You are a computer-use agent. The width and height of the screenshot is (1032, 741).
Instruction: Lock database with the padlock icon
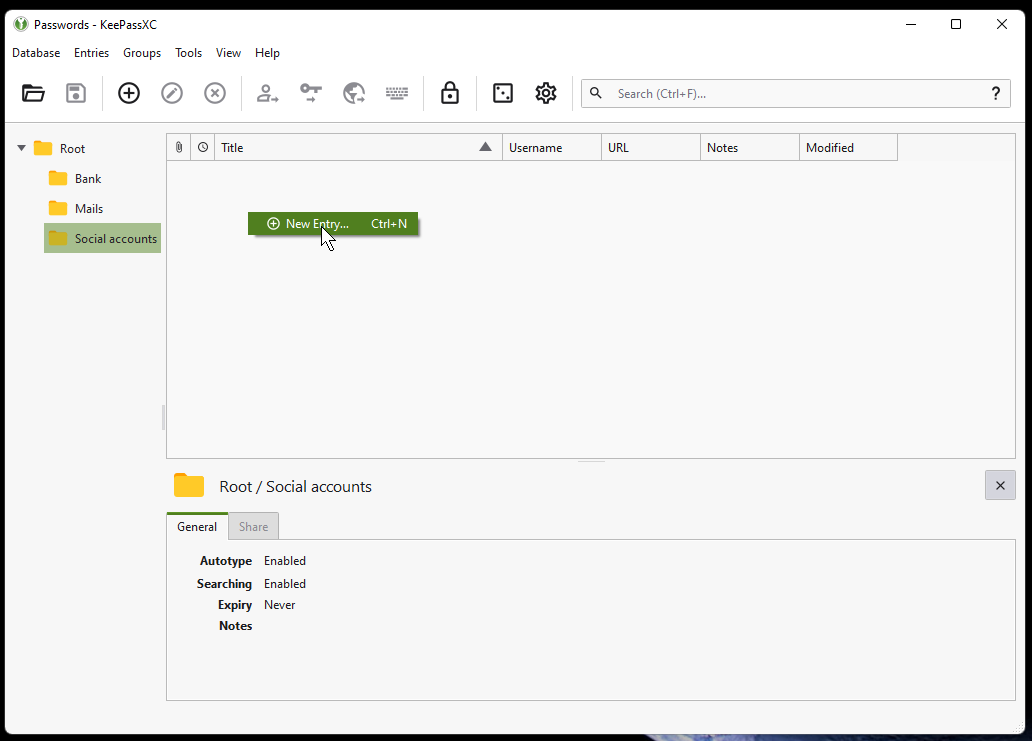(450, 93)
